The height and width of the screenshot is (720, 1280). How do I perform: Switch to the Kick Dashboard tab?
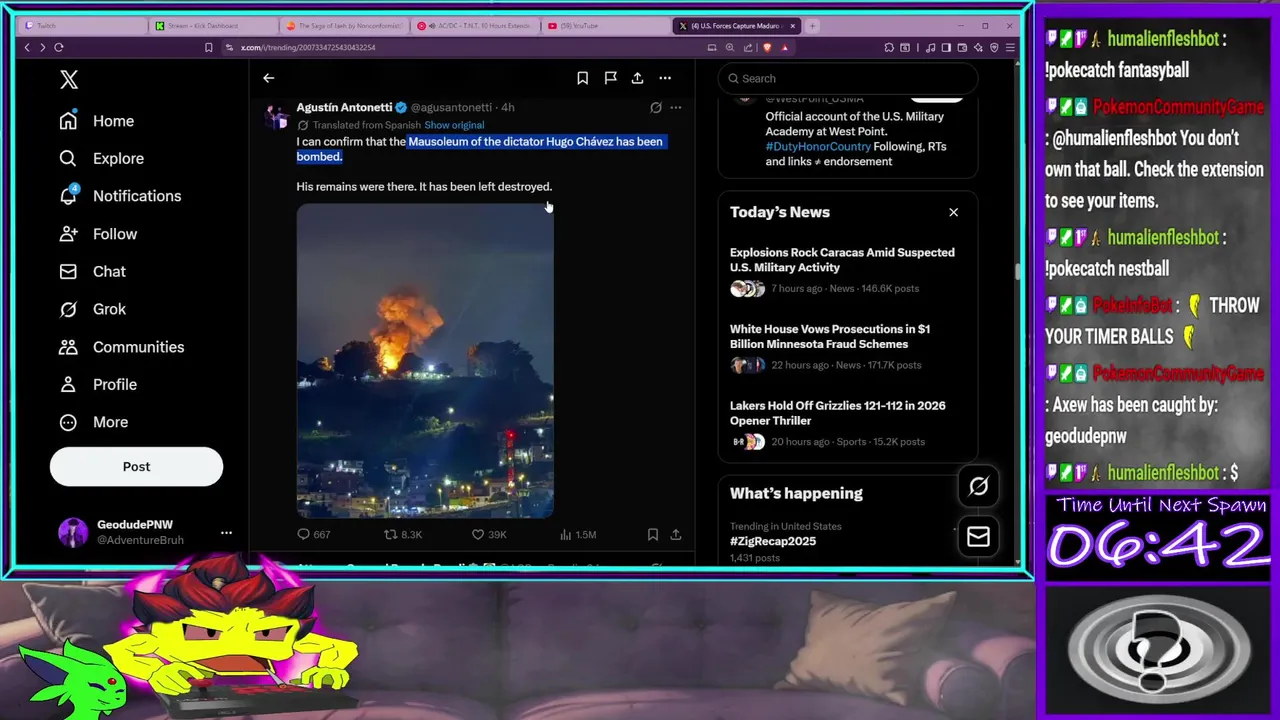click(x=214, y=26)
